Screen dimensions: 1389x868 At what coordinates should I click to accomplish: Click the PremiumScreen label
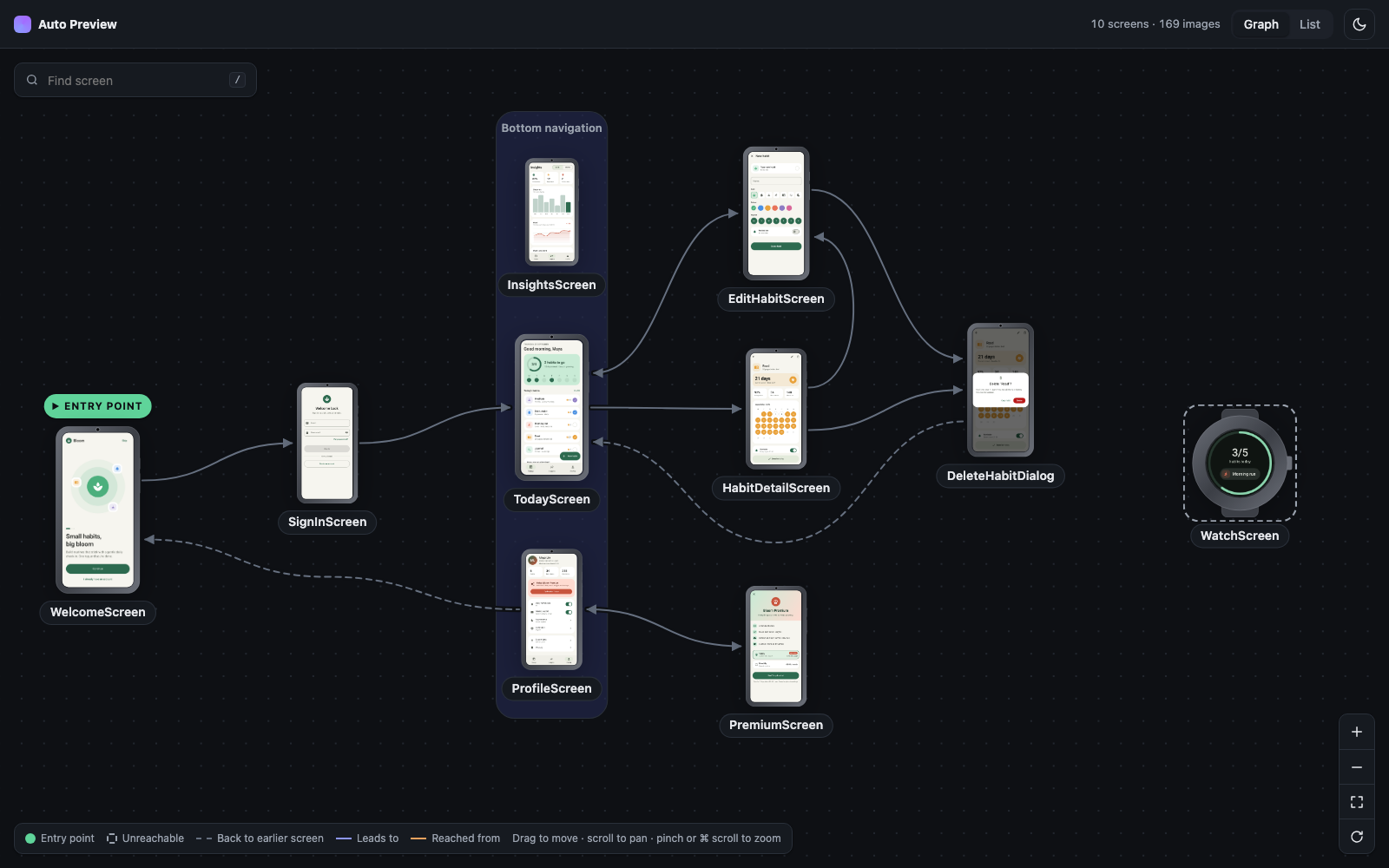pyautogui.click(x=776, y=725)
